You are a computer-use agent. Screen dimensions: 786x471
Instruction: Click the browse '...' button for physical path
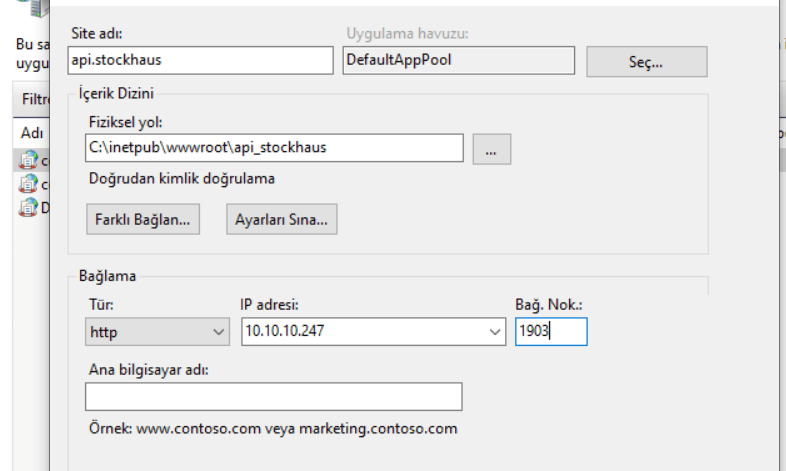[491, 148]
